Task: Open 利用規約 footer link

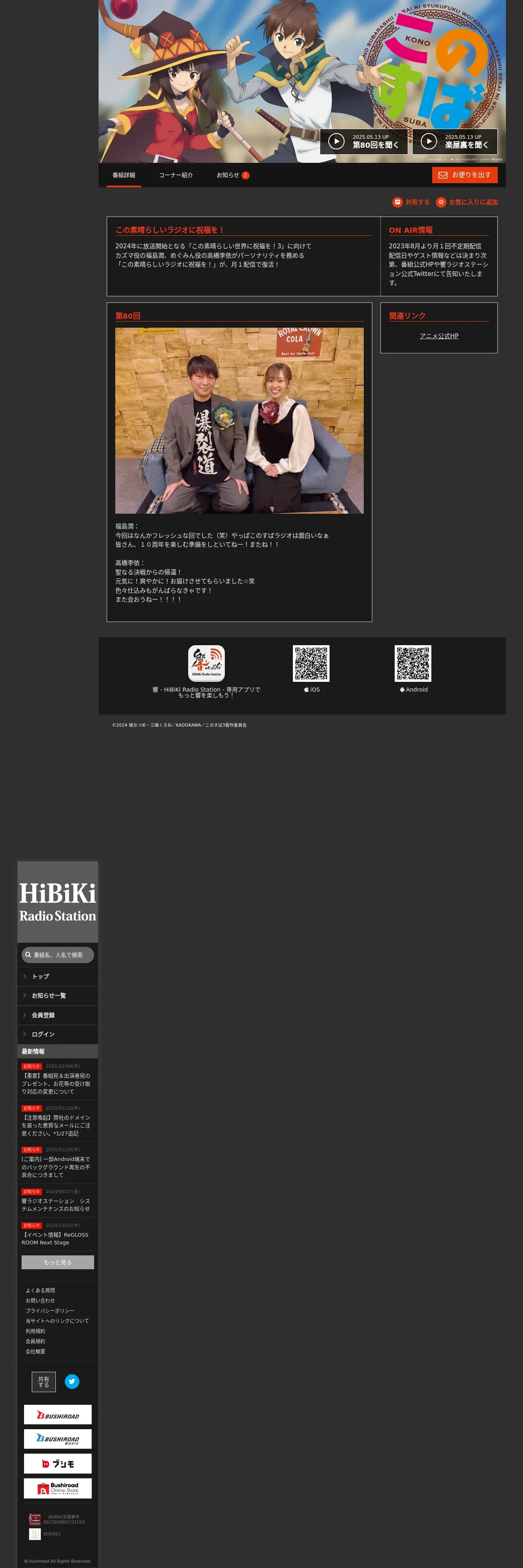Action: 35,1331
